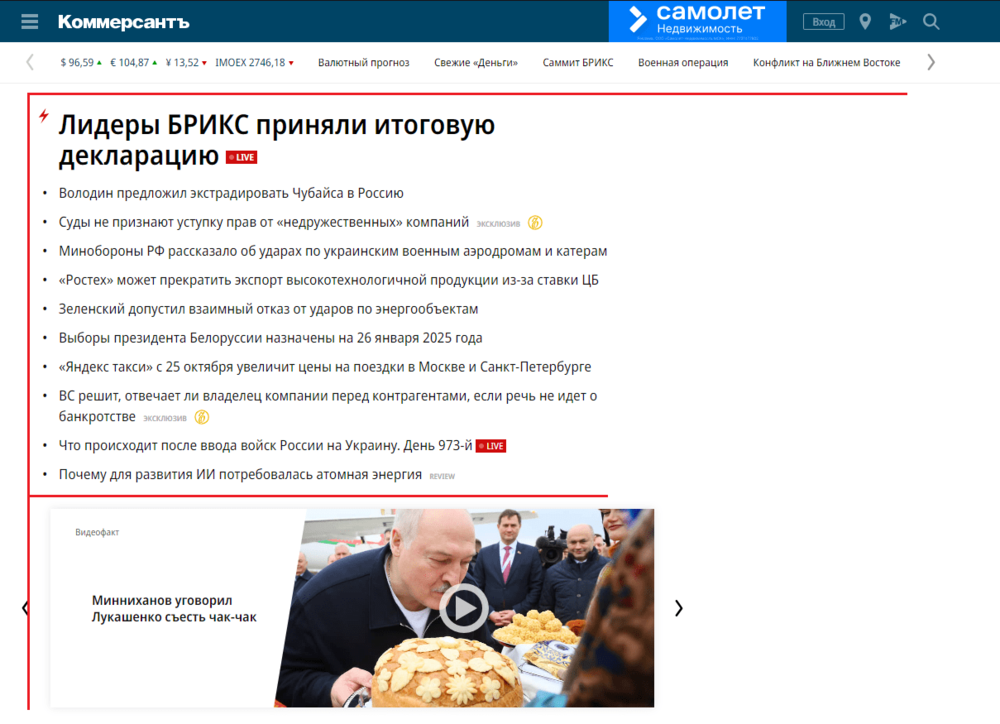Screen dimensions: 1000x724
Task: Open Саммит БРИКС topic
Action: 578,63
